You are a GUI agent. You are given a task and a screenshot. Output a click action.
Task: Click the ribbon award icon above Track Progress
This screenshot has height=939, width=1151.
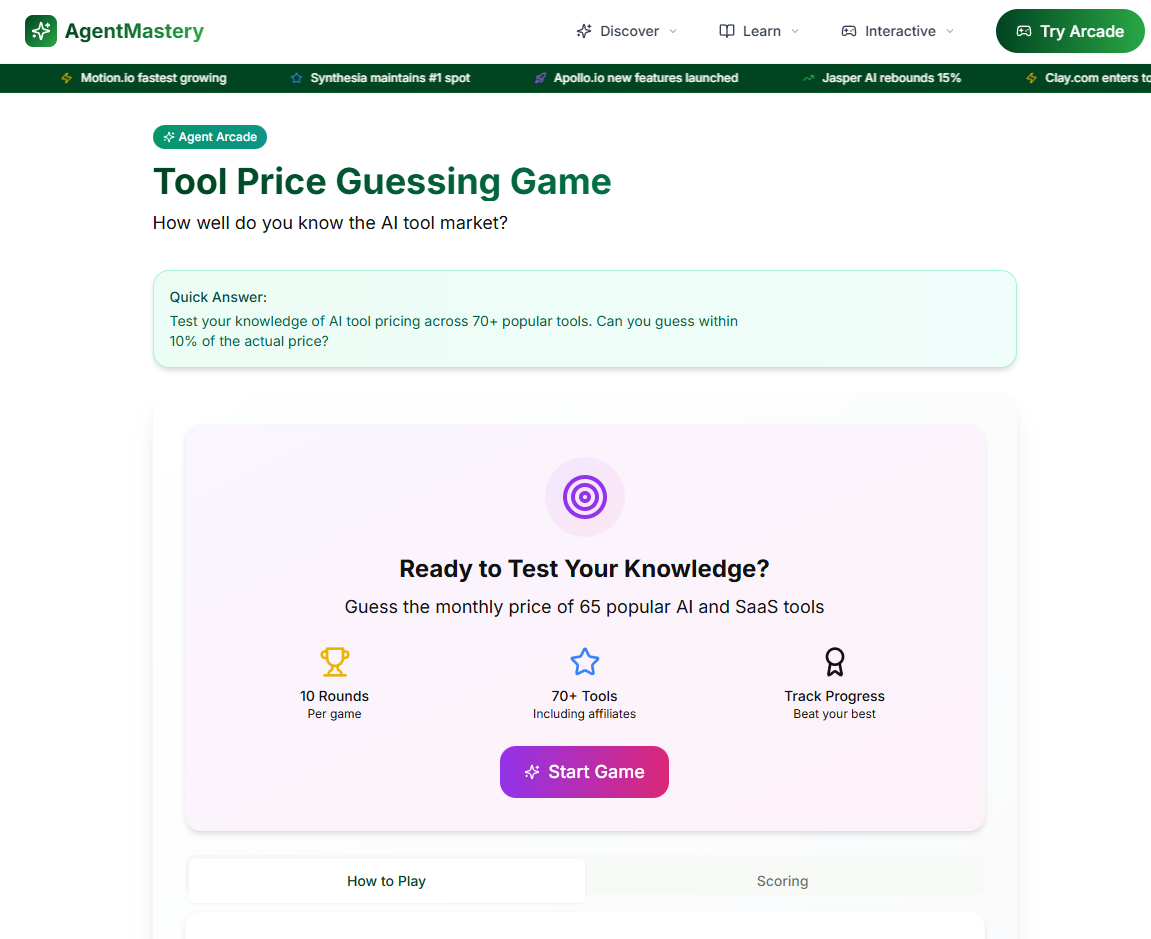835,661
